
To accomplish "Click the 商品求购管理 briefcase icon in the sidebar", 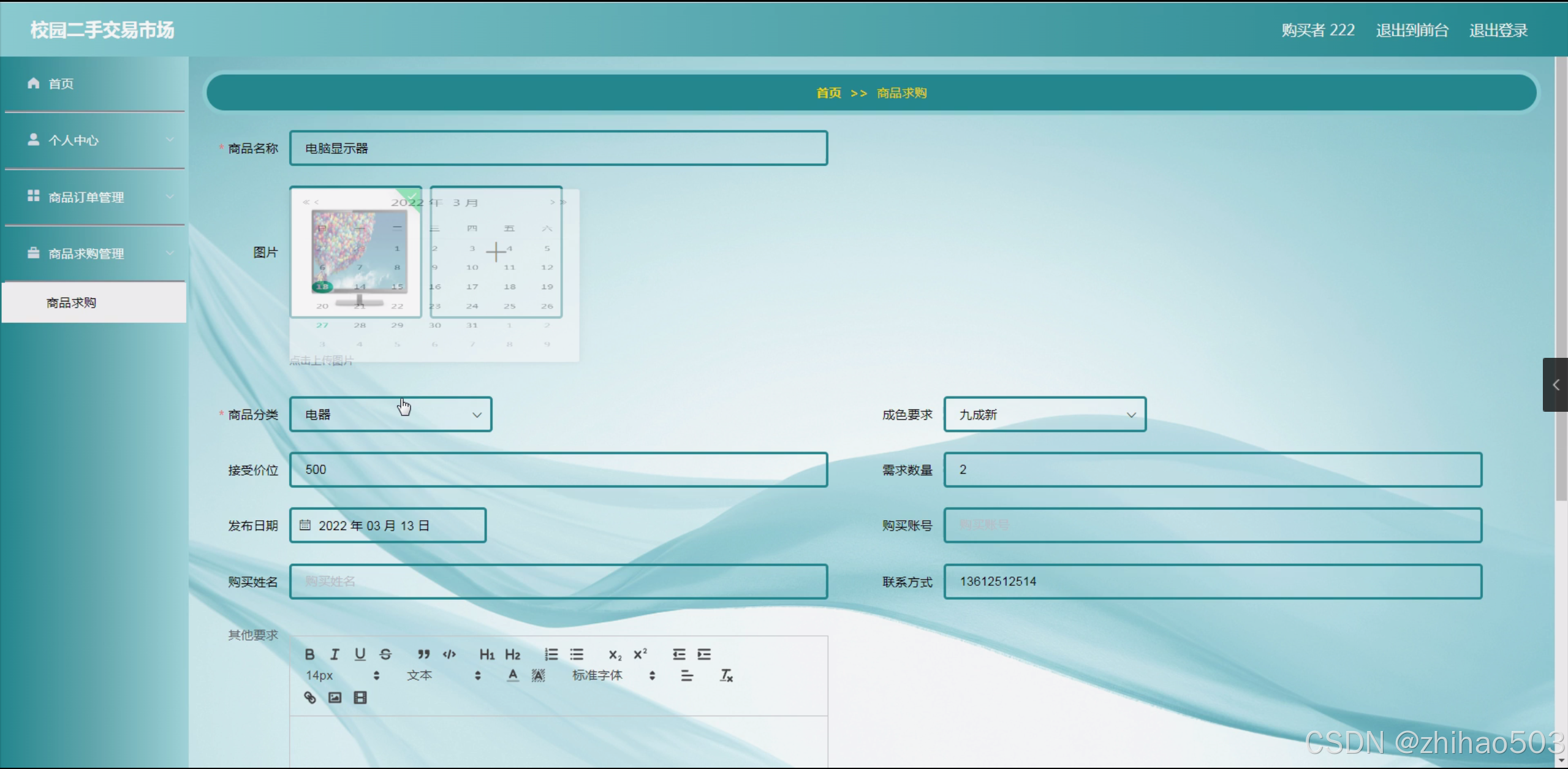I will point(34,252).
